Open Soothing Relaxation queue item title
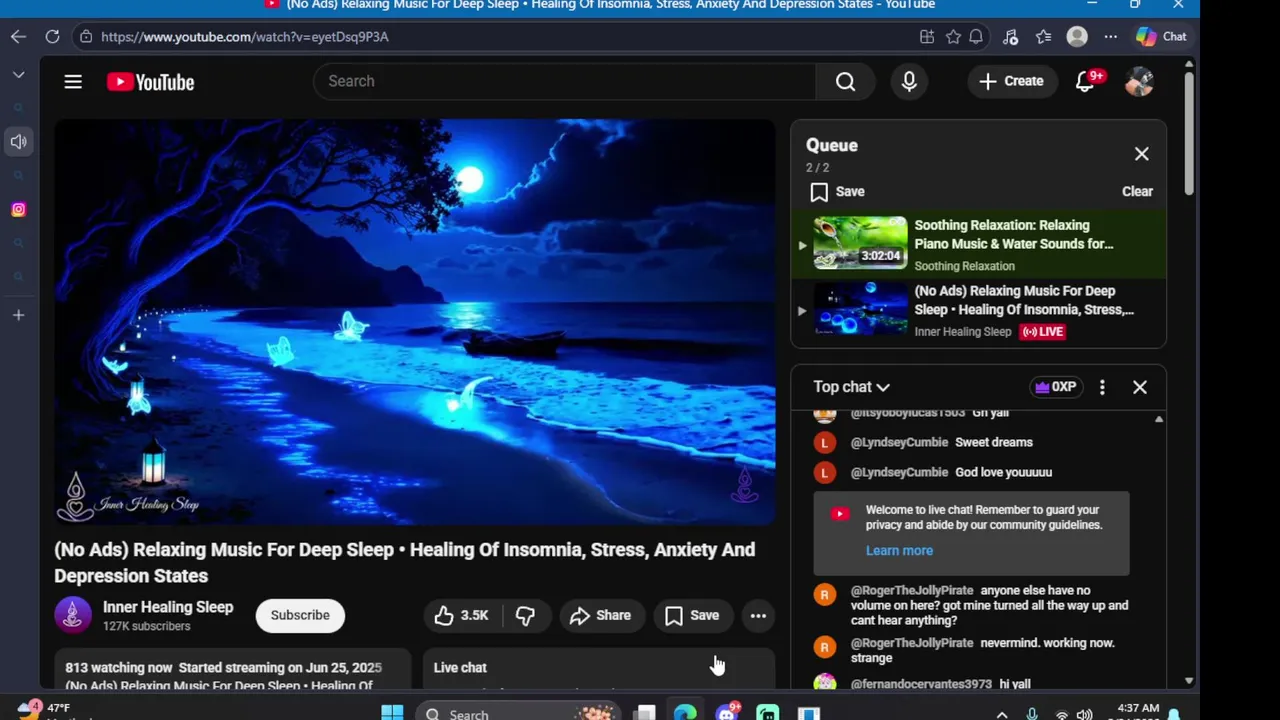This screenshot has width=1280, height=720. tap(1013, 234)
